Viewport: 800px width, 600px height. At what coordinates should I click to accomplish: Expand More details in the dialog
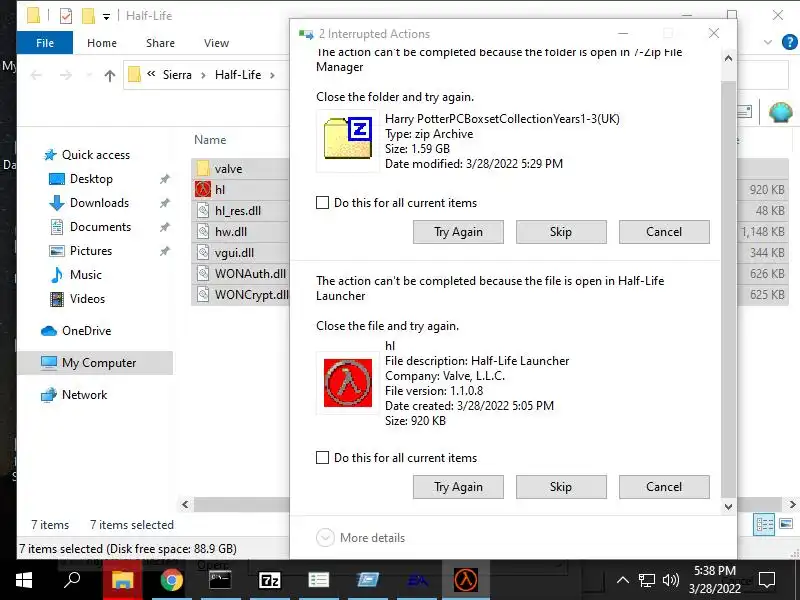click(x=360, y=538)
